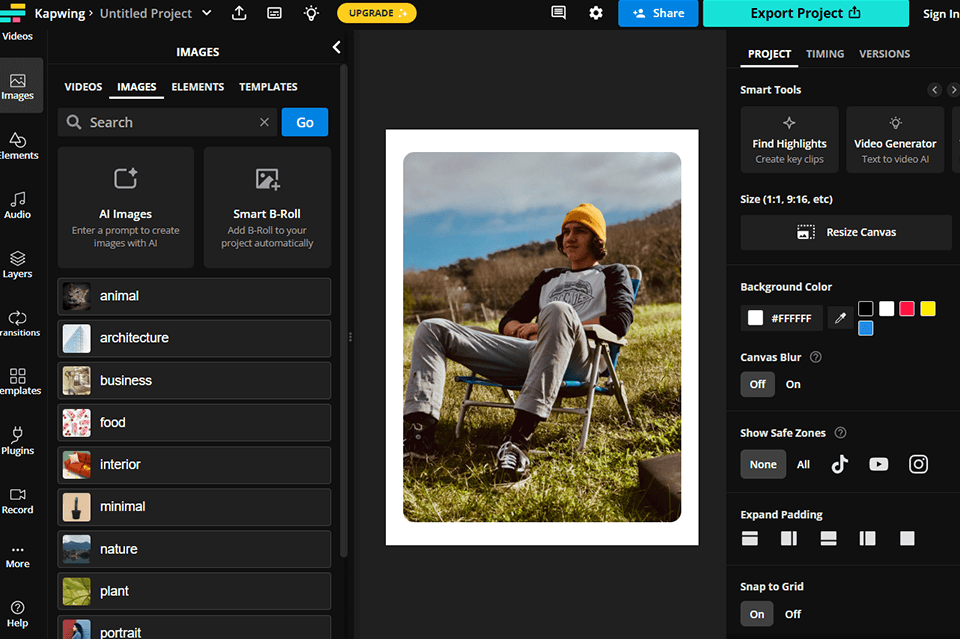Switch to the Videos tab
This screenshot has width=960, height=639.
point(83,87)
